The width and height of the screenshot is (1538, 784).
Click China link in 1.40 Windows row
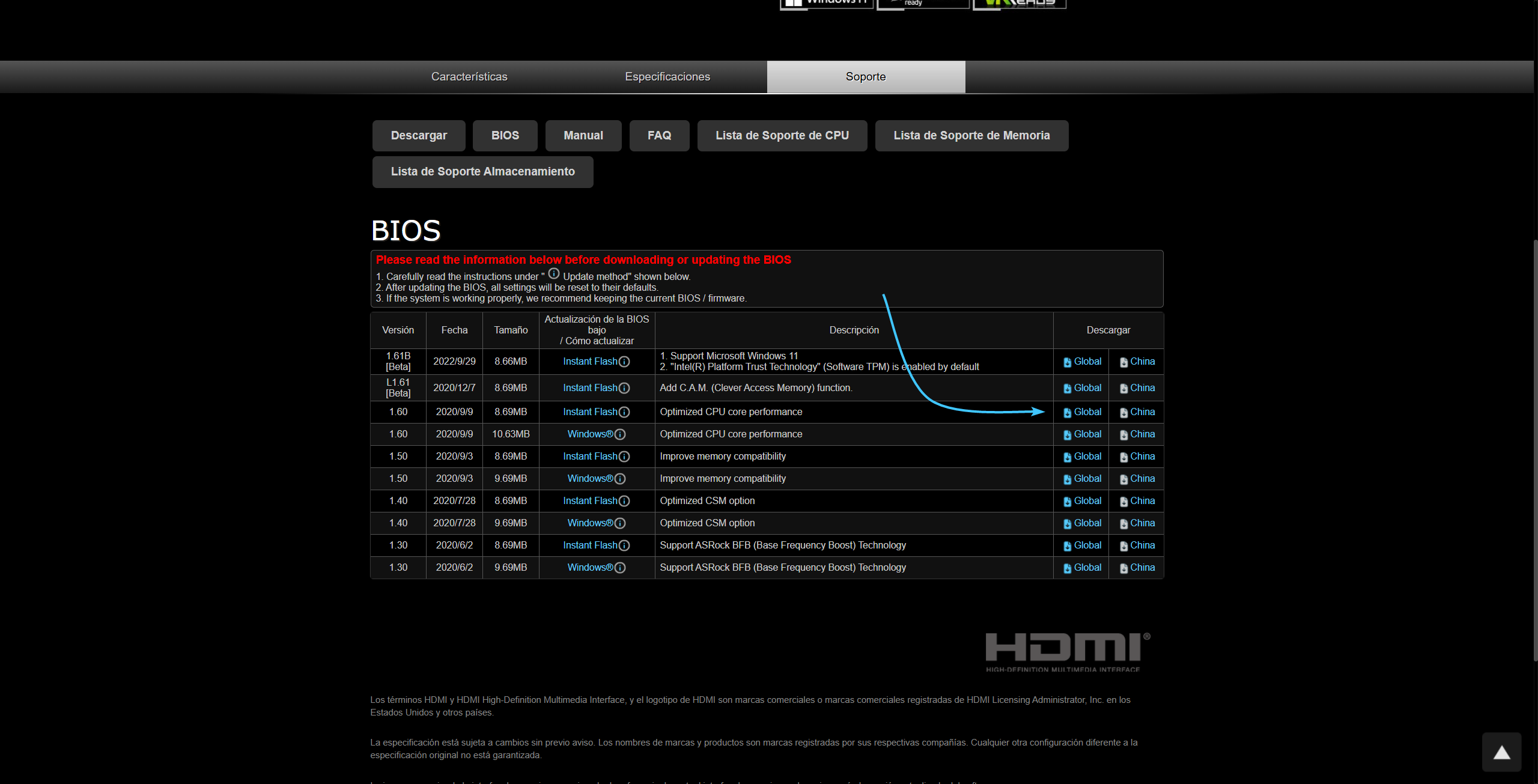(1143, 523)
